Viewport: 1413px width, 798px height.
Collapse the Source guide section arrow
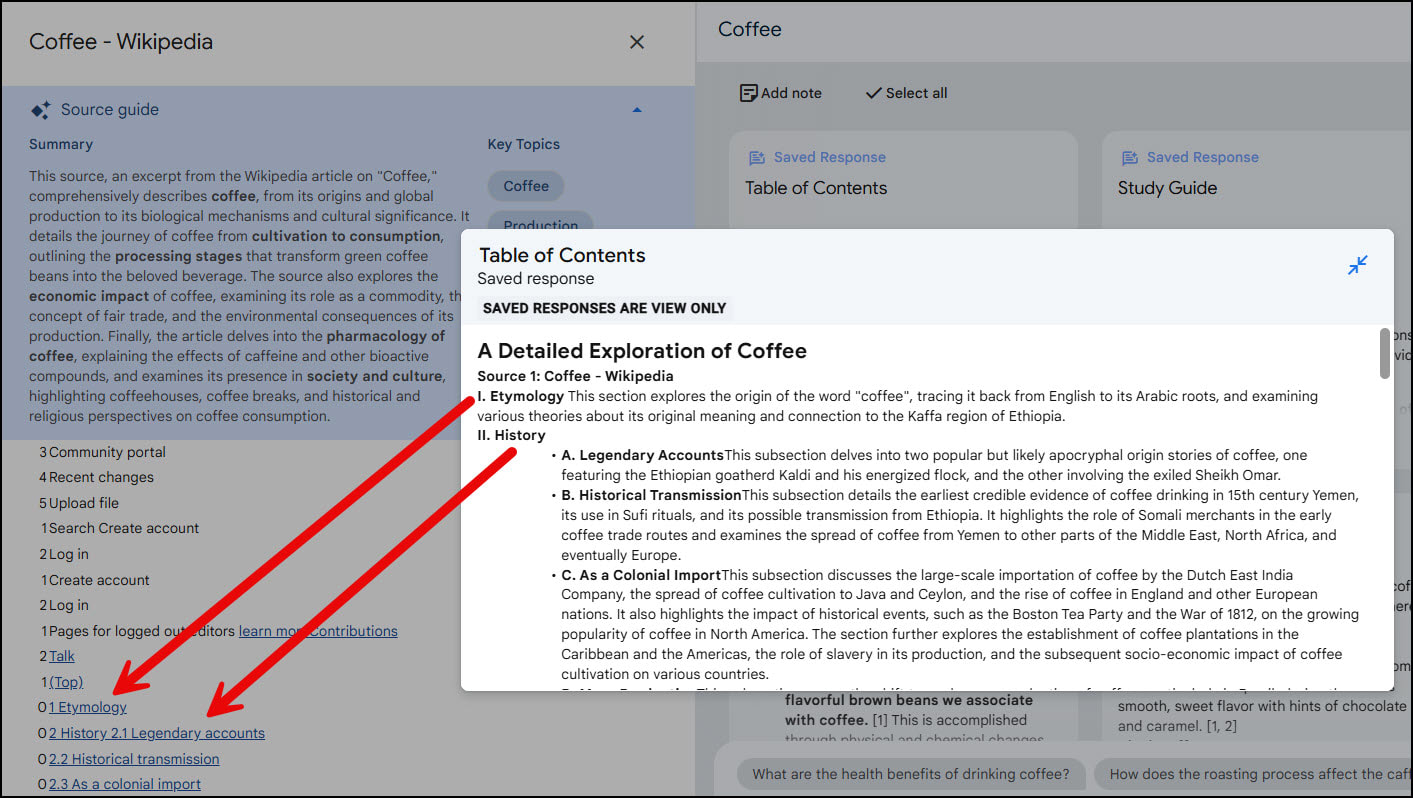coord(637,110)
